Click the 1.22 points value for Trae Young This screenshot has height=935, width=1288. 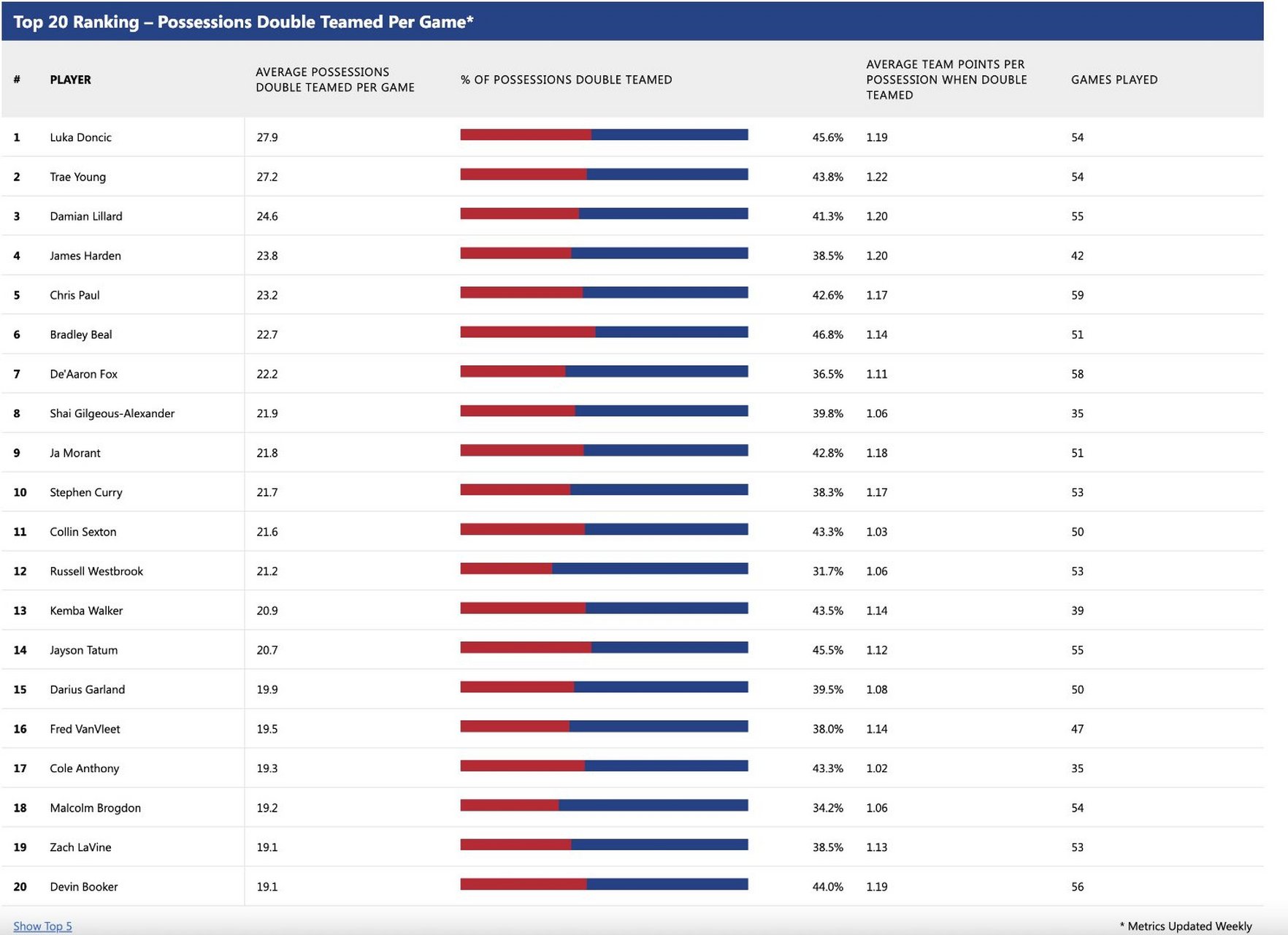877,177
